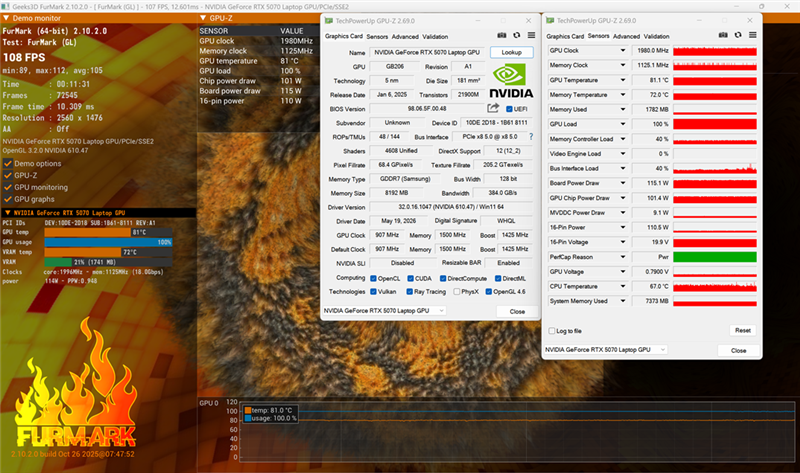The image size is (800, 473).
Task: Click title bar icon of GPU-Z Graphics Card window
Action: point(329,21)
